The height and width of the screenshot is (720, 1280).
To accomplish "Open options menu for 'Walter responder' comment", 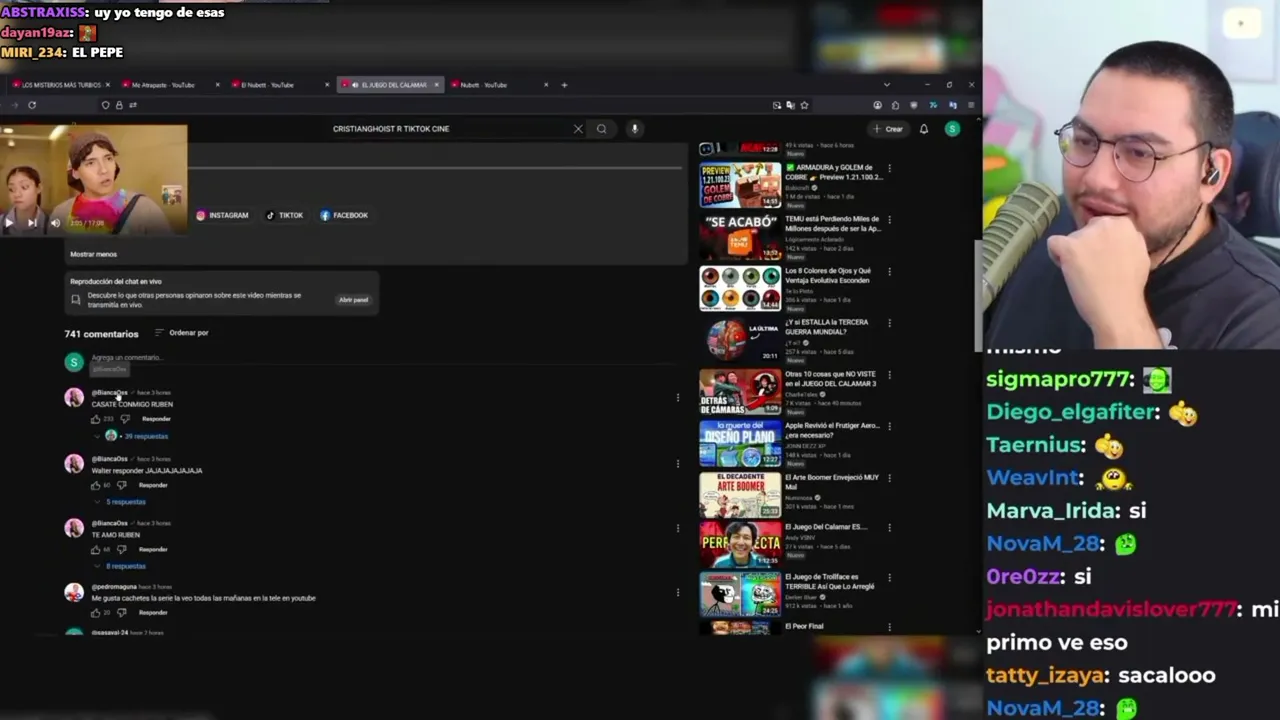I will [678, 464].
